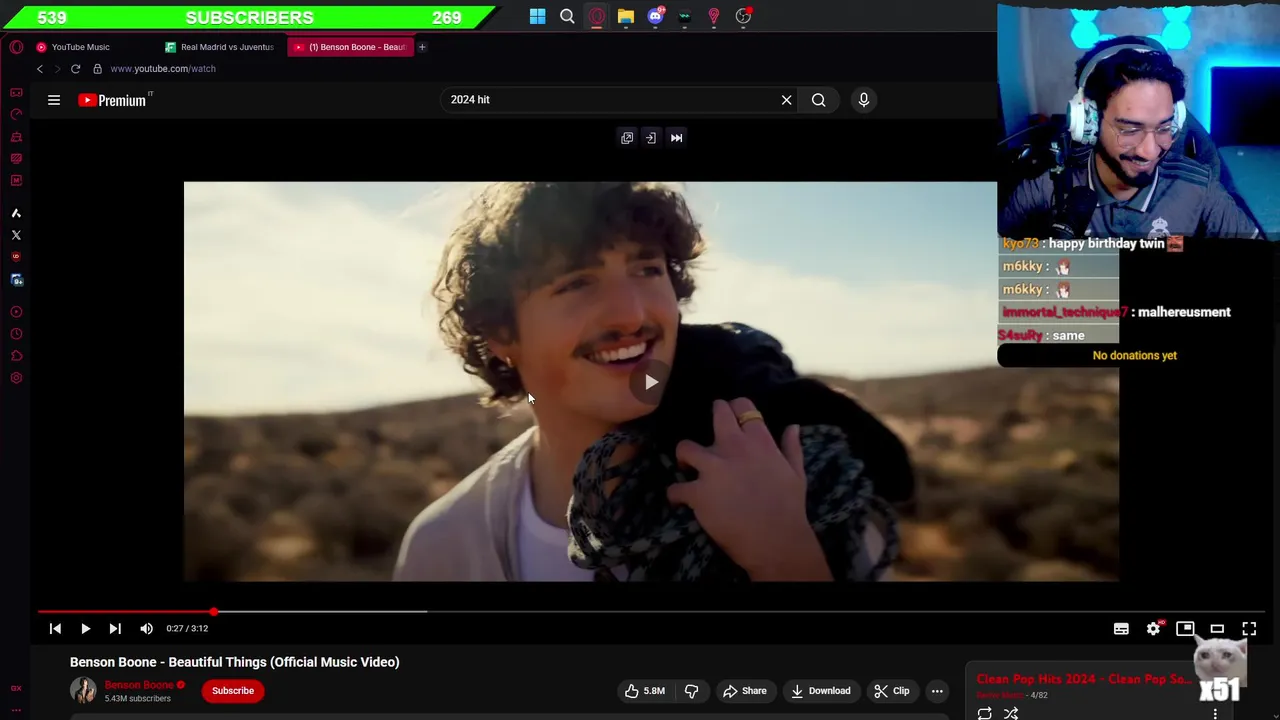1280x720 pixels.
Task: Play the video from control bar
Action: [85, 629]
